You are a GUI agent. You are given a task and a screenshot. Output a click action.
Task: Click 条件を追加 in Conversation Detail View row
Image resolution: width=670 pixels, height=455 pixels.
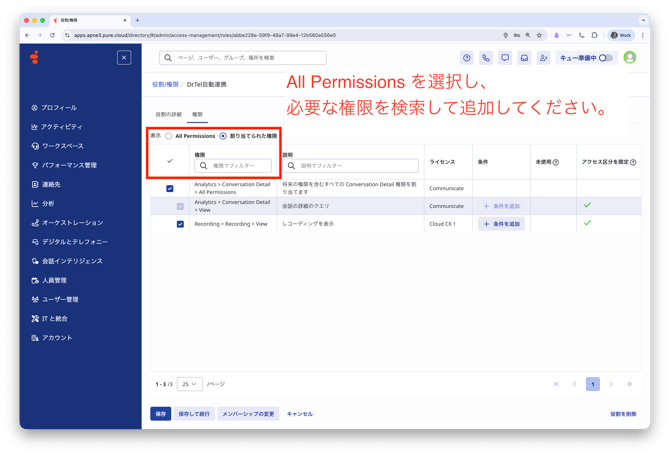pos(502,206)
